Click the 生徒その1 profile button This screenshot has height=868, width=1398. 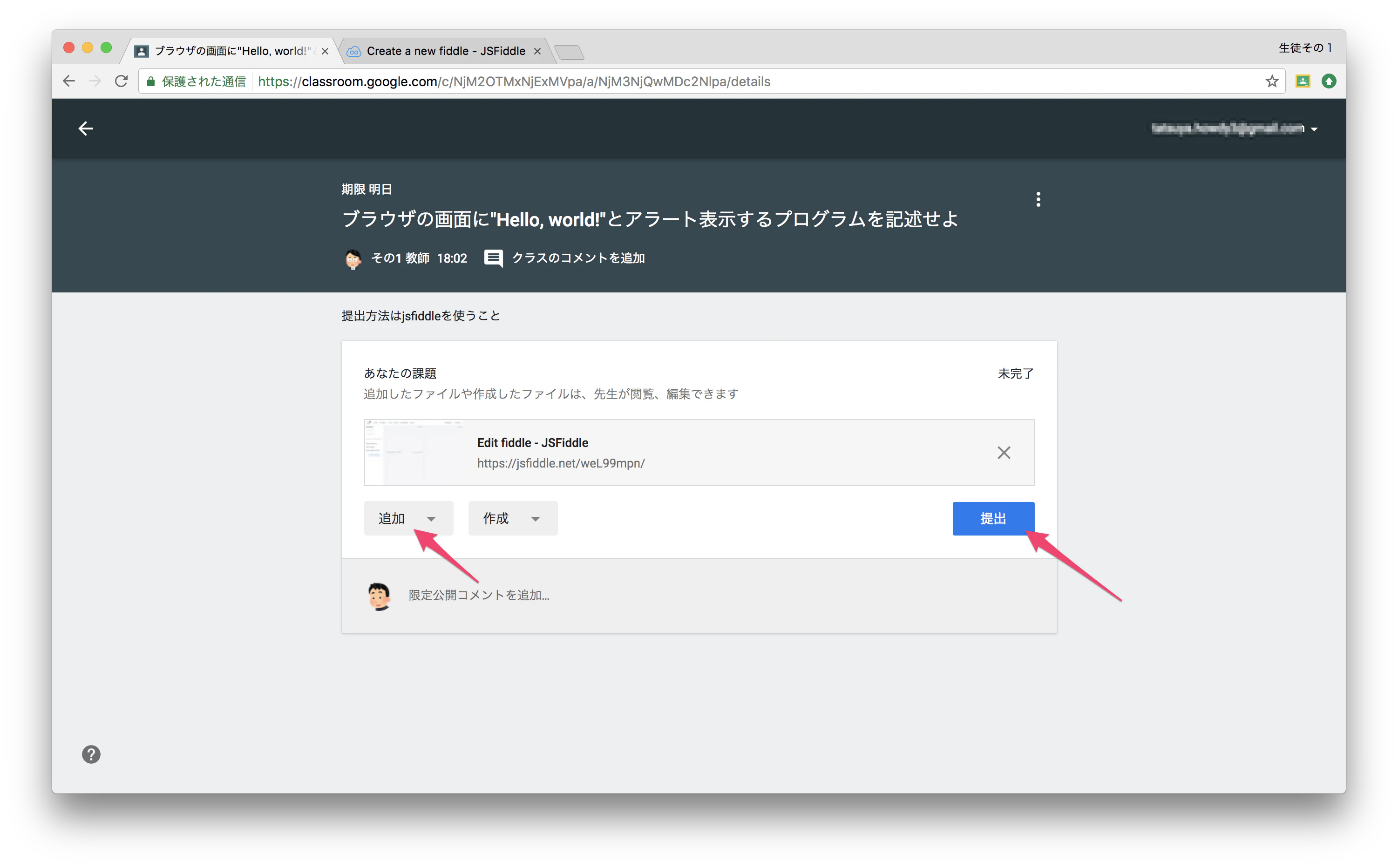pos(1304,47)
